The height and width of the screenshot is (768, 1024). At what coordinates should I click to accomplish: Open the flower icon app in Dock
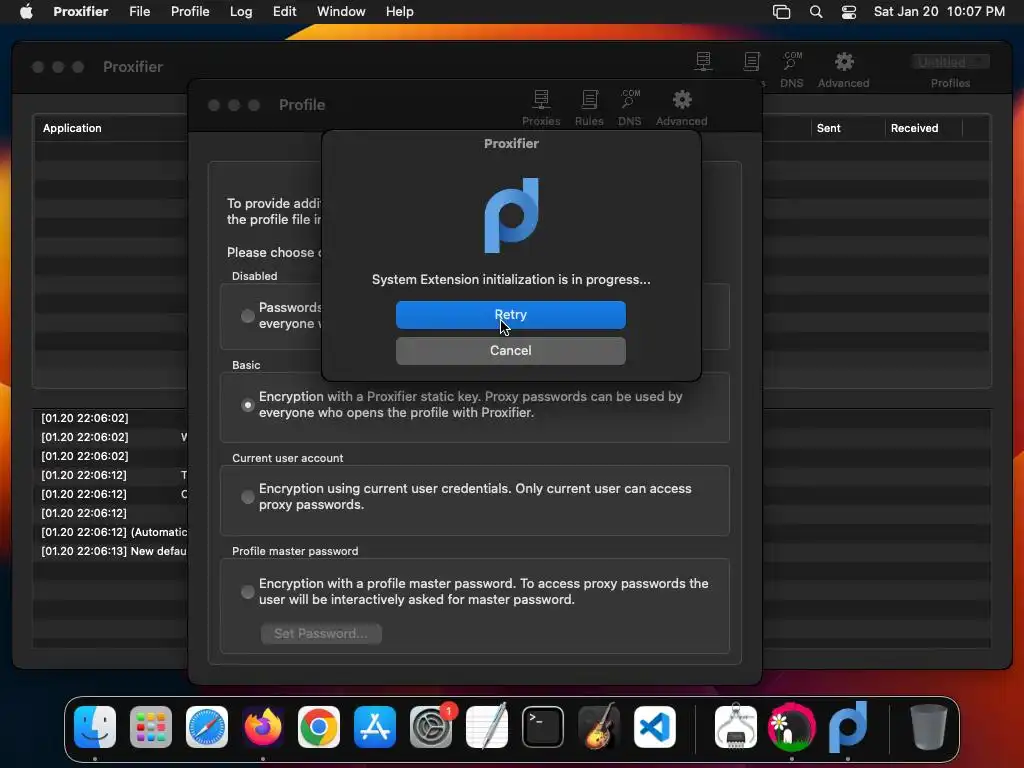(x=792, y=727)
